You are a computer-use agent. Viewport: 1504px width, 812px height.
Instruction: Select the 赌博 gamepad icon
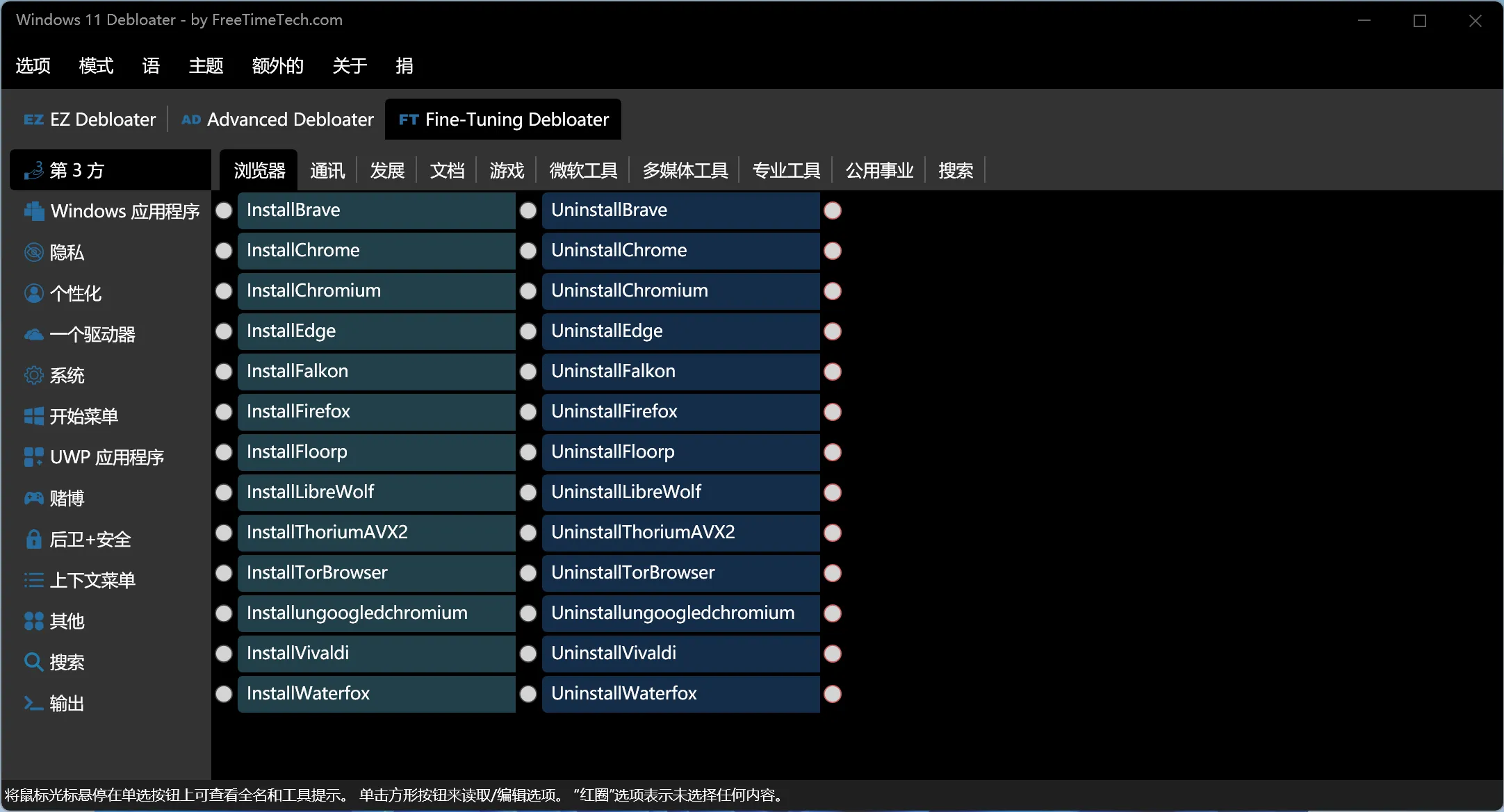[33, 498]
